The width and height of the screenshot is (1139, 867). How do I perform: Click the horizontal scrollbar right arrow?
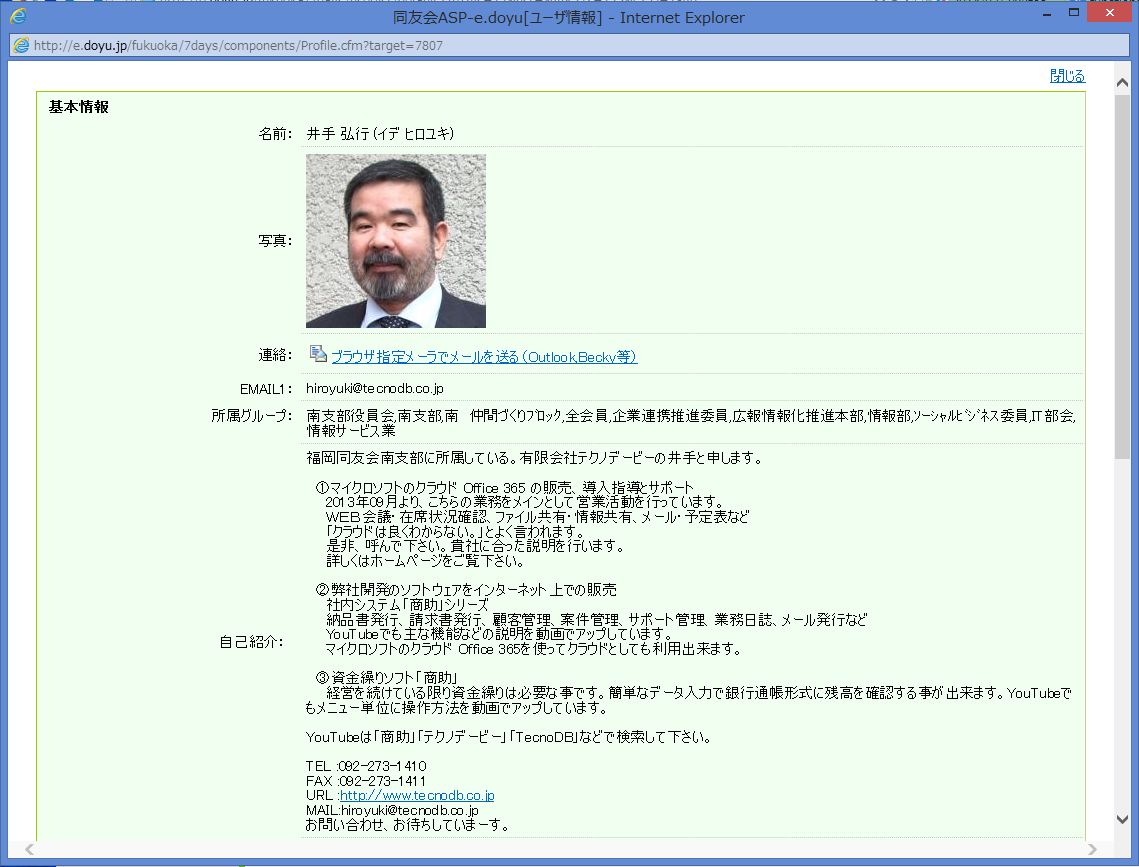[1093, 849]
